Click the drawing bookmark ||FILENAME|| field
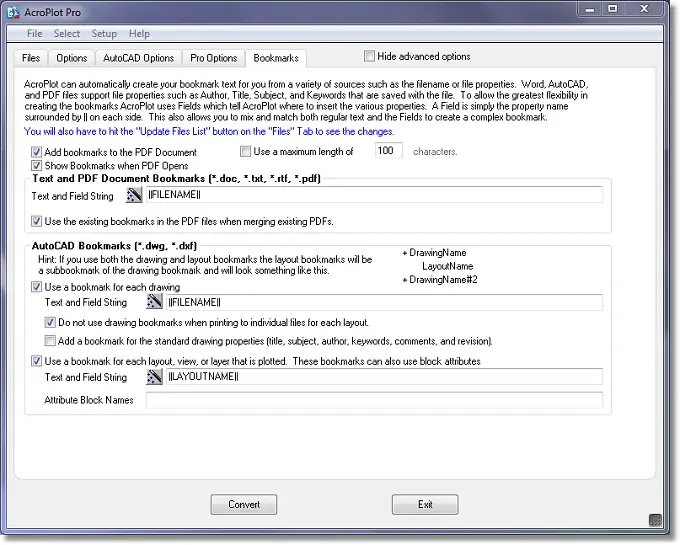680x545 pixels. point(384,302)
